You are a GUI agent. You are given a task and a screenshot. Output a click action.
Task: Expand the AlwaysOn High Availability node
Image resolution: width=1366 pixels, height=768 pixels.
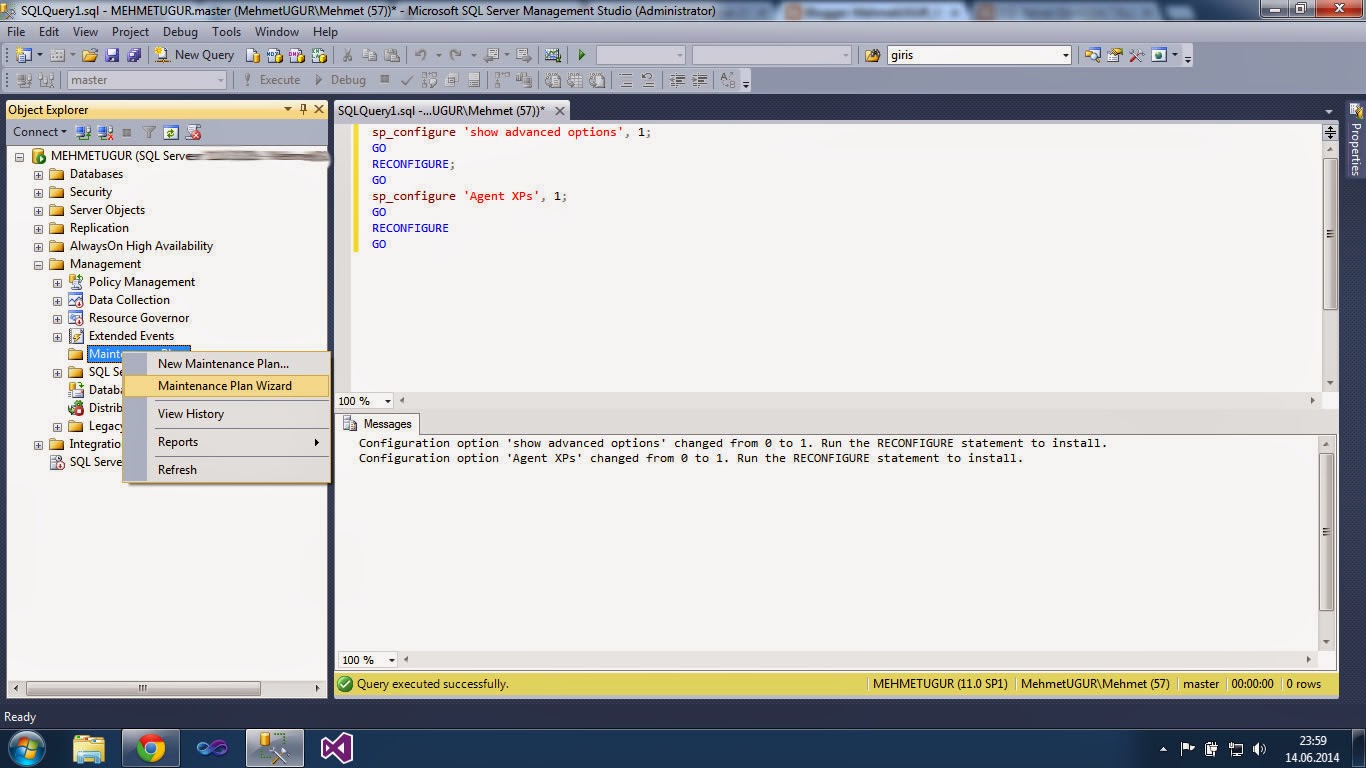tap(39, 247)
